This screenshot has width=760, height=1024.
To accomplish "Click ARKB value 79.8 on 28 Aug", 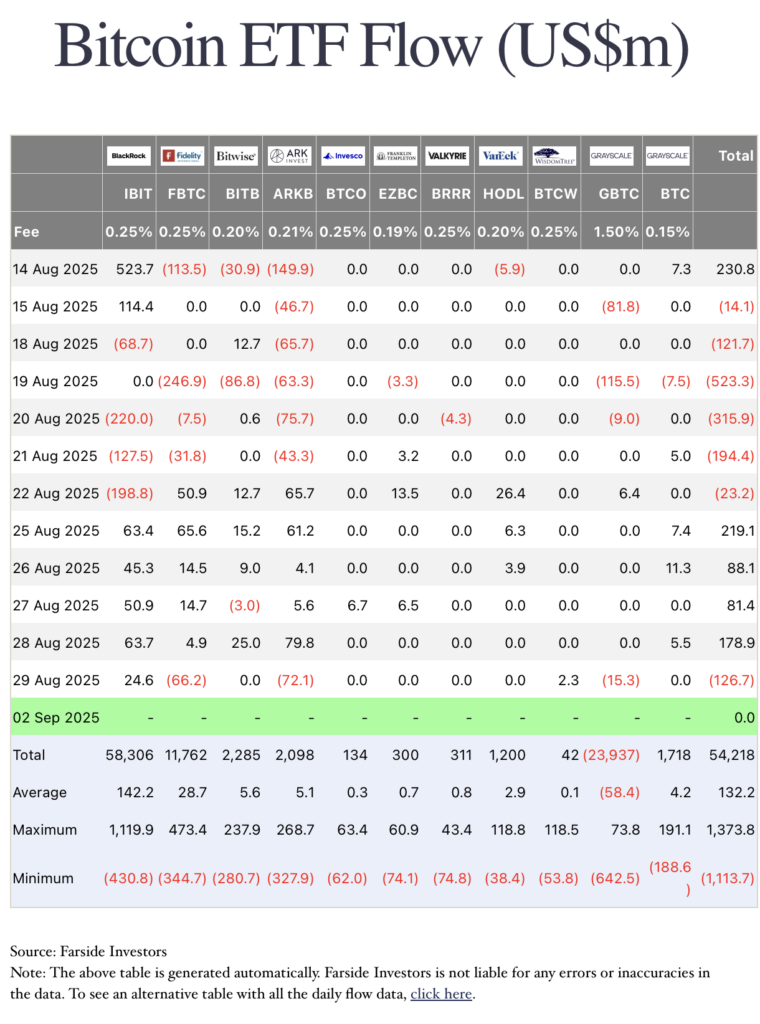I will pyautogui.click(x=299, y=643).
